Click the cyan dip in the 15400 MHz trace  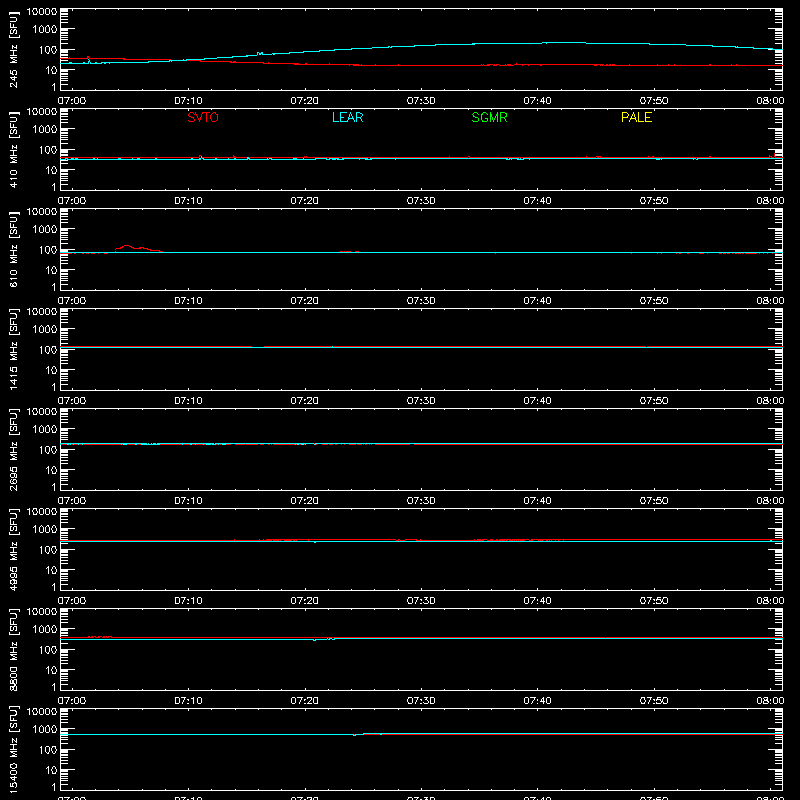click(x=355, y=735)
